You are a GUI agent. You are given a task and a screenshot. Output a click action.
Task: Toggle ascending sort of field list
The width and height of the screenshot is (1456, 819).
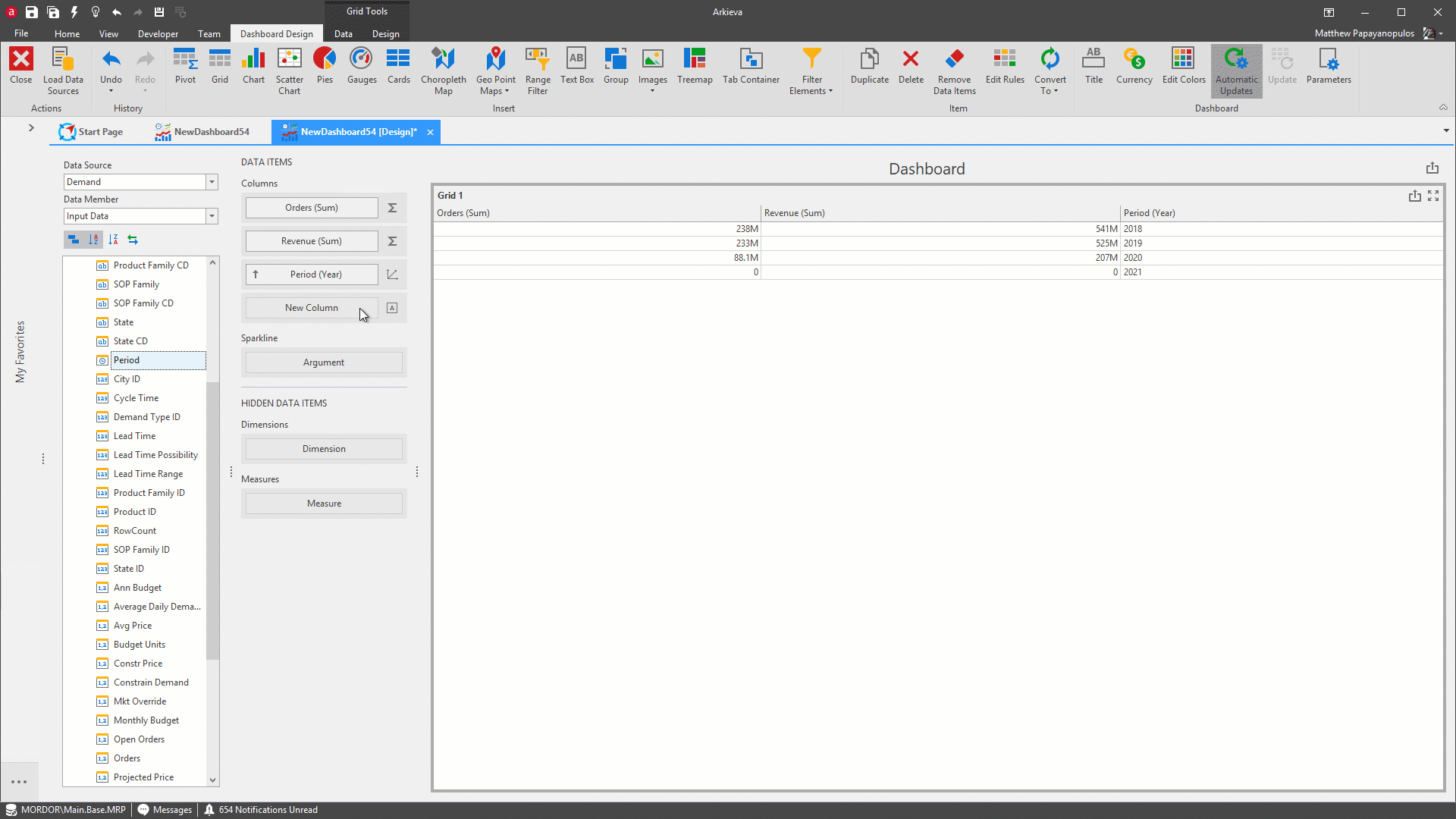pos(93,240)
